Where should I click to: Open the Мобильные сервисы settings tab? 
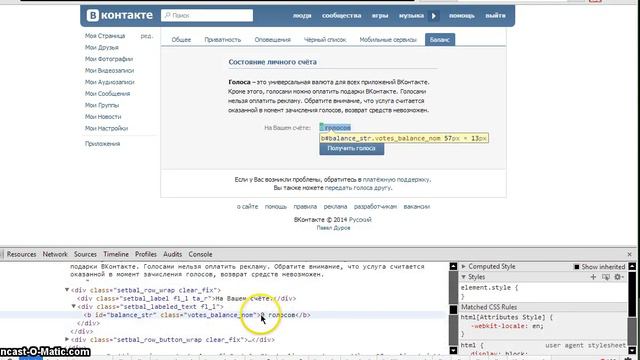click(388, 40)
